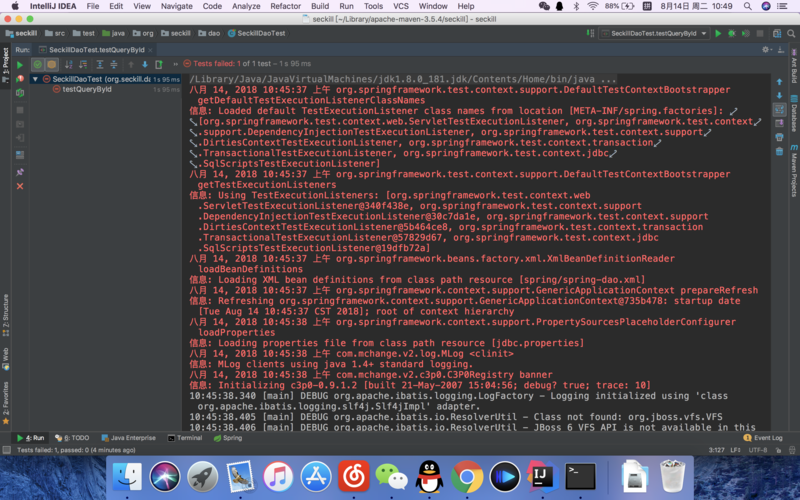Click the Run tool window button in the bottom bar
This screenshot has height=500, width=800.
point(30,438)
